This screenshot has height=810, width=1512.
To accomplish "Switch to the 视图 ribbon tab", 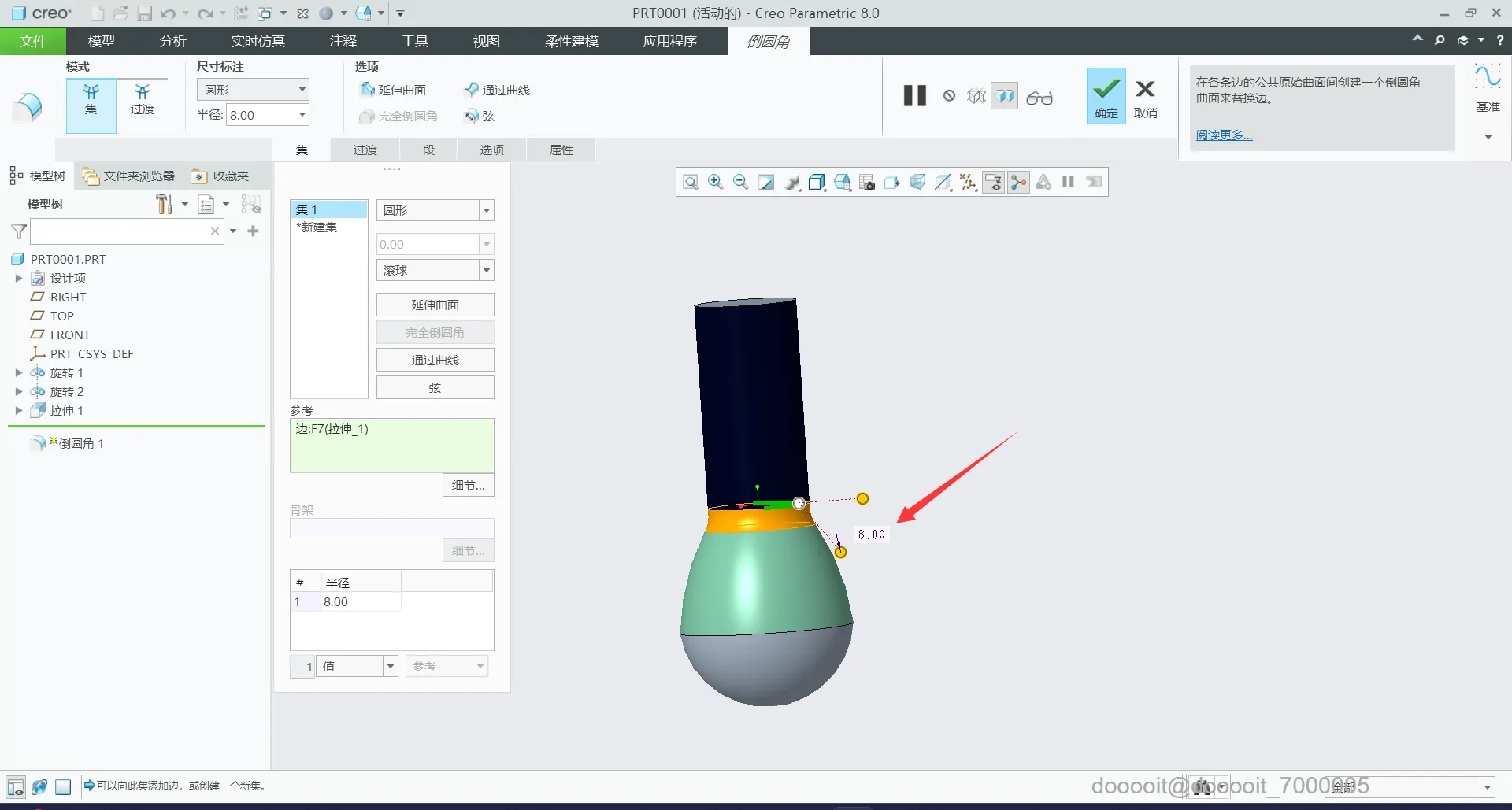I will (486, 41).
